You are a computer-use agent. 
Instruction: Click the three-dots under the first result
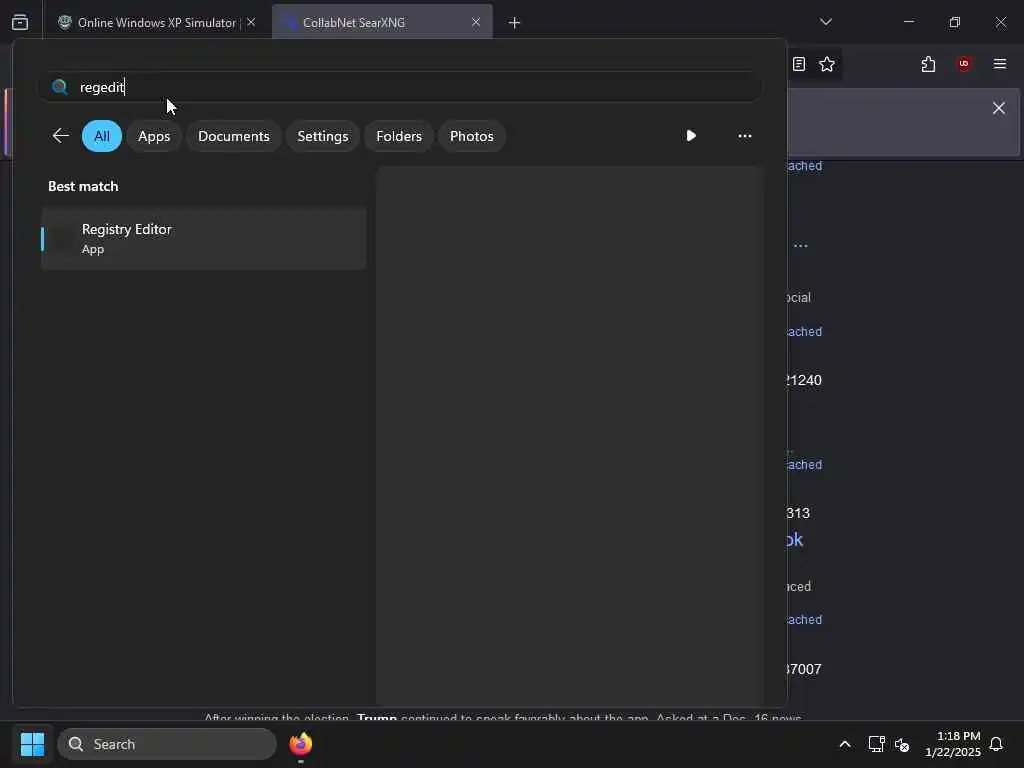[801, 246]
